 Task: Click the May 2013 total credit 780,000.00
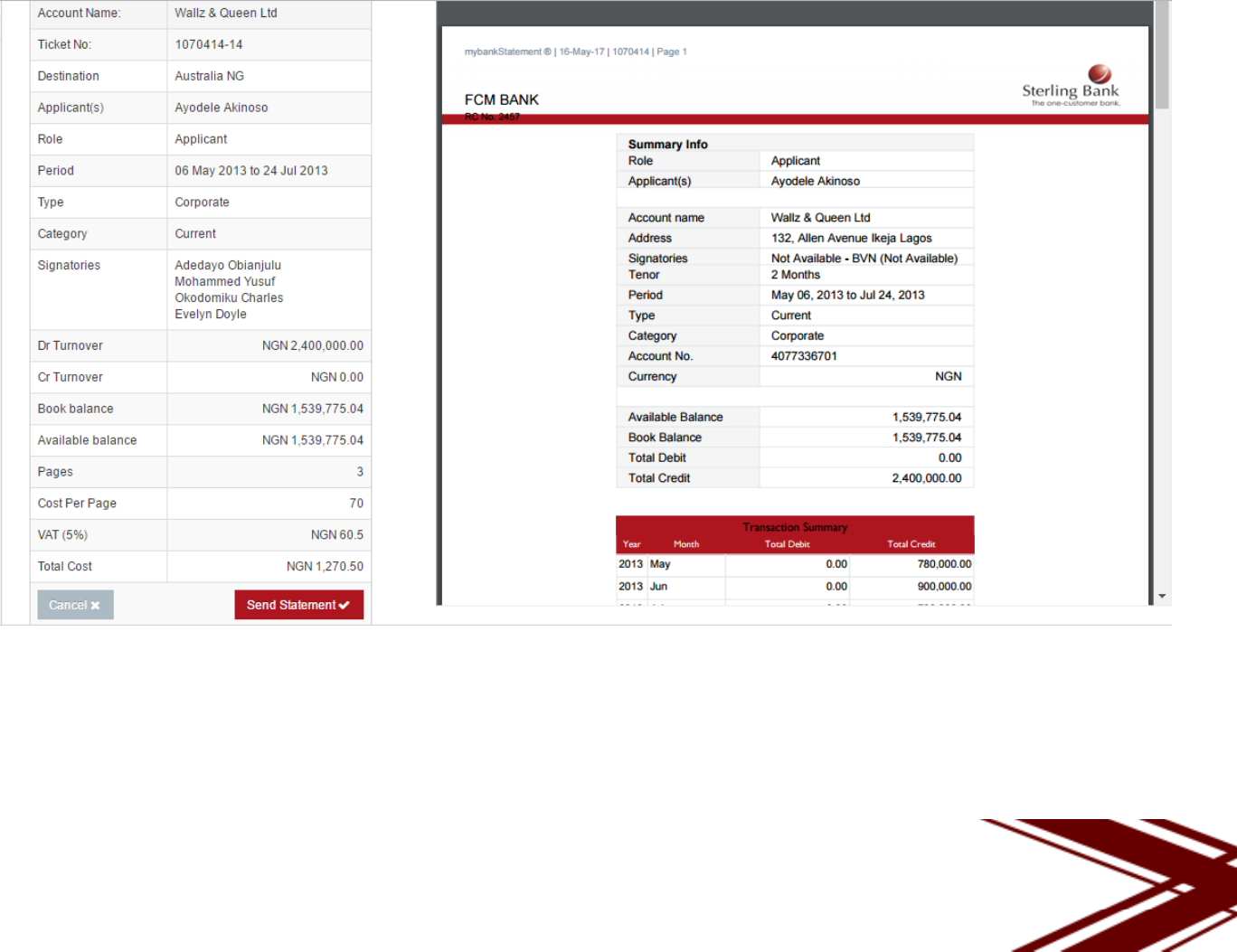click(945, 564)
